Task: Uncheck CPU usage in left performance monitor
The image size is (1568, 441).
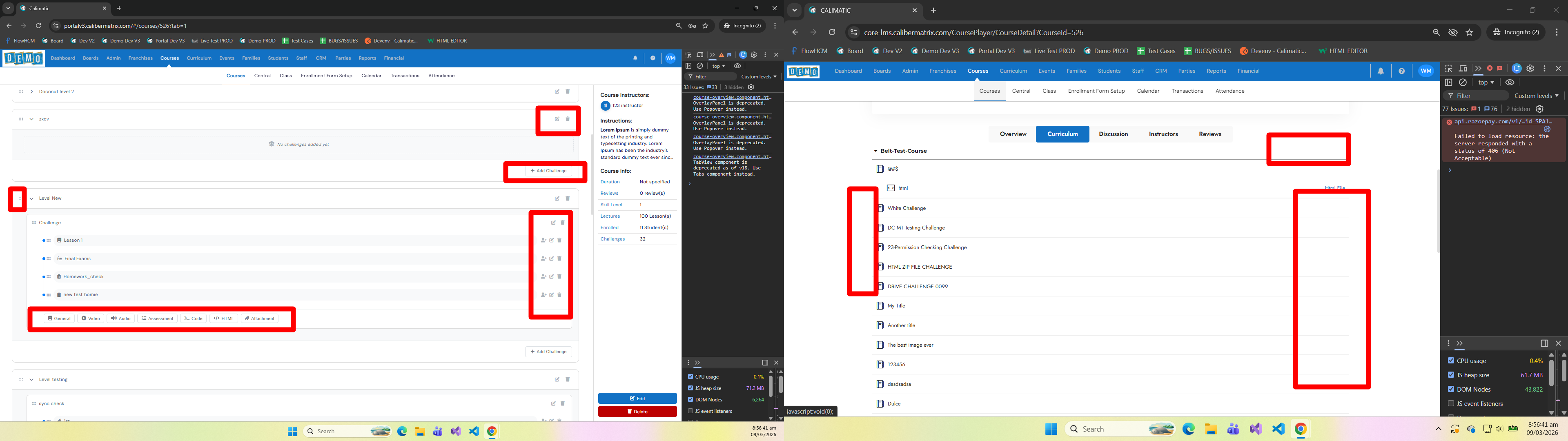Action: click(690, 376)
